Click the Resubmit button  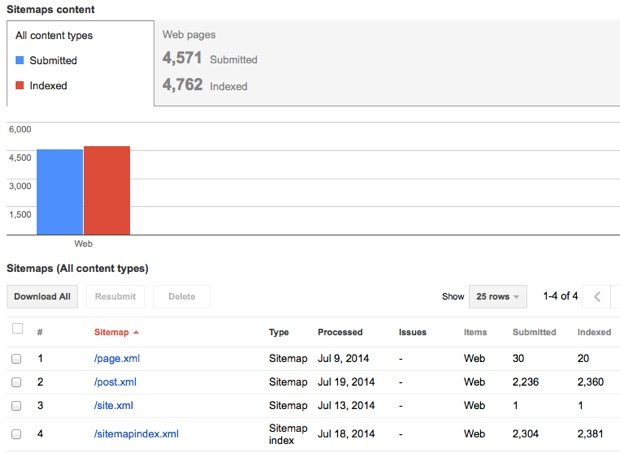point(116,297)
